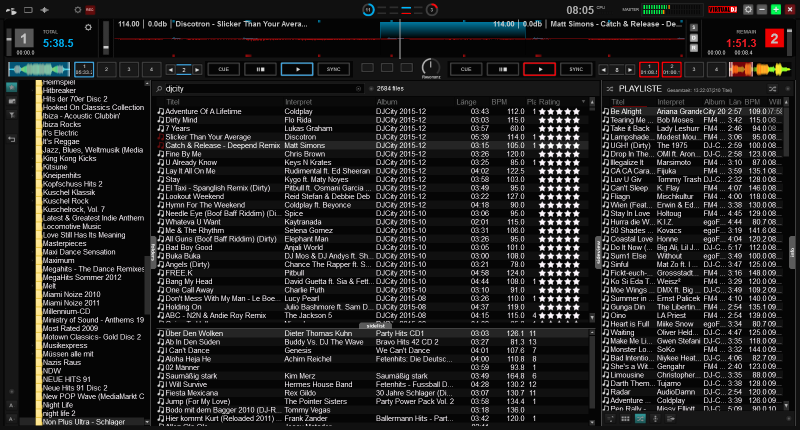Open the folder 'Non Plus Ultra - Schlager'
The width and height of the screenshot is (800, 430).
click(84, 422)
